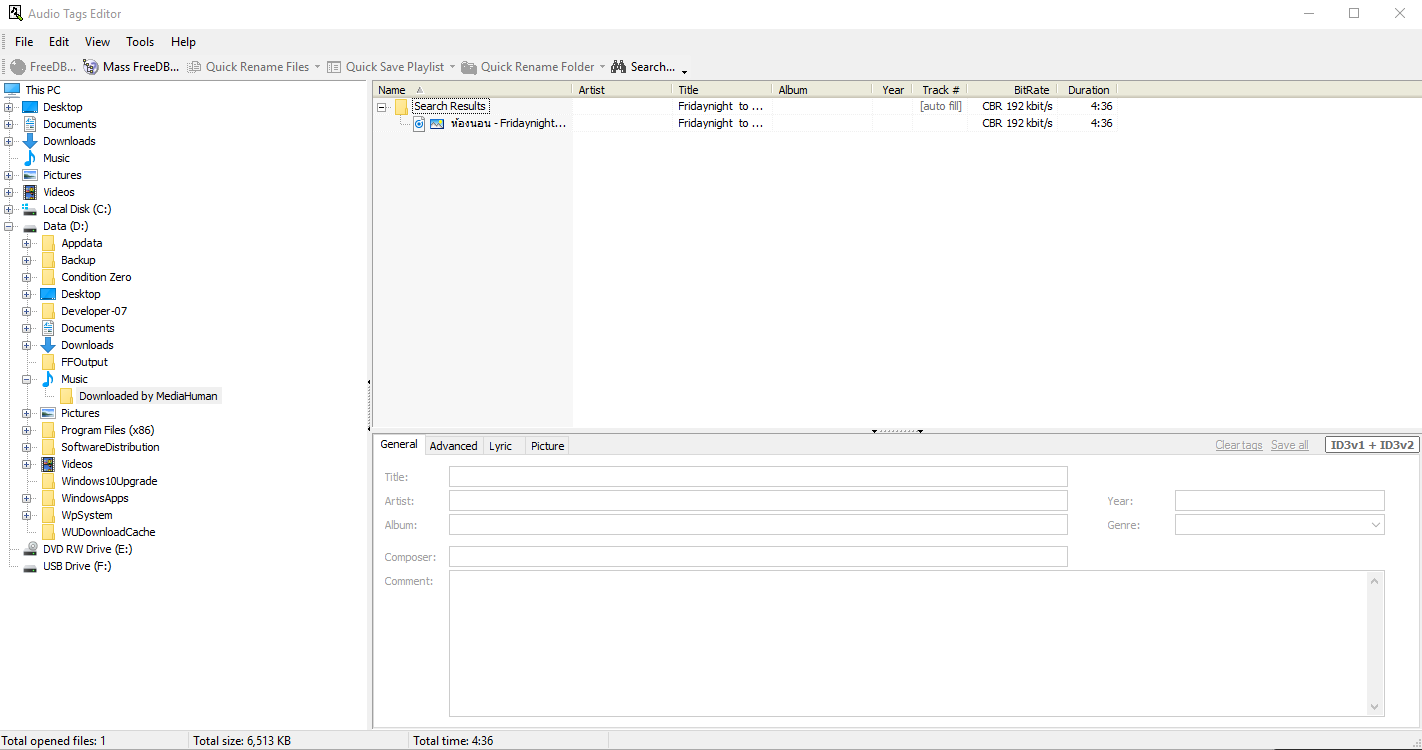Open the Genre combo box

1279,525
